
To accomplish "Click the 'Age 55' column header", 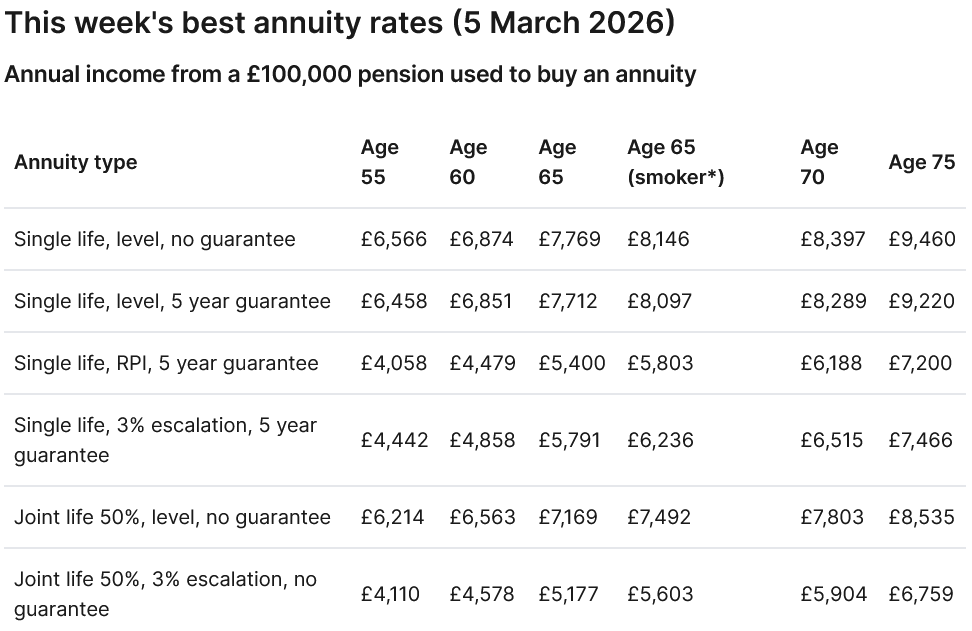I will [380, 162].
